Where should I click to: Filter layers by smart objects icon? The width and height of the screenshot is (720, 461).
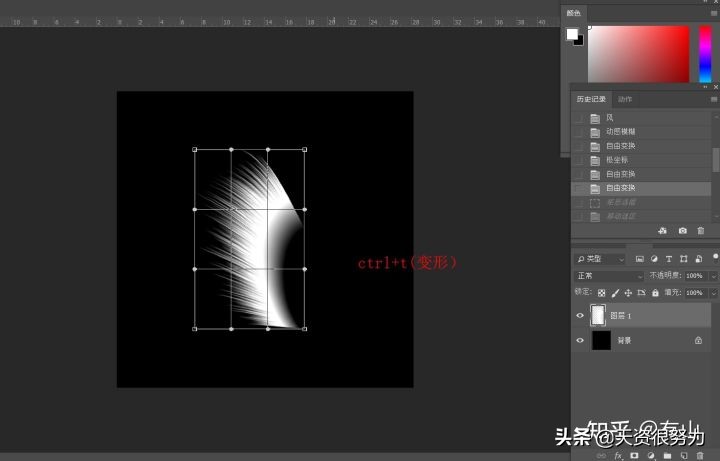point(698,259)
